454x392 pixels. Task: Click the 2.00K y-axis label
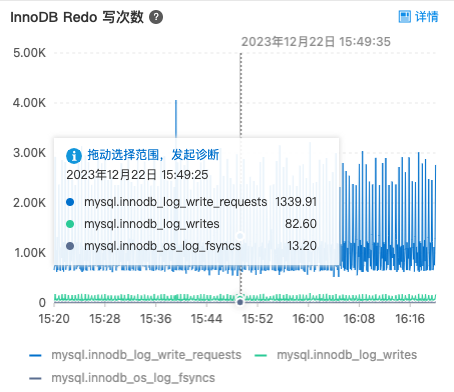29,203
